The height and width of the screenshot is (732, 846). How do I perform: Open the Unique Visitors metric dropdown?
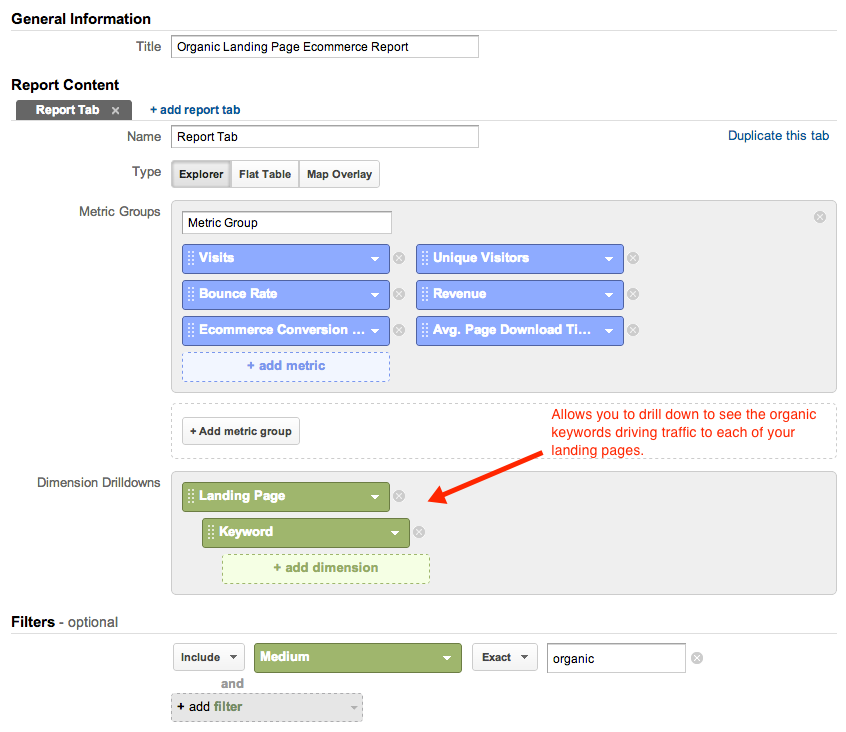[x=609, y=259]
